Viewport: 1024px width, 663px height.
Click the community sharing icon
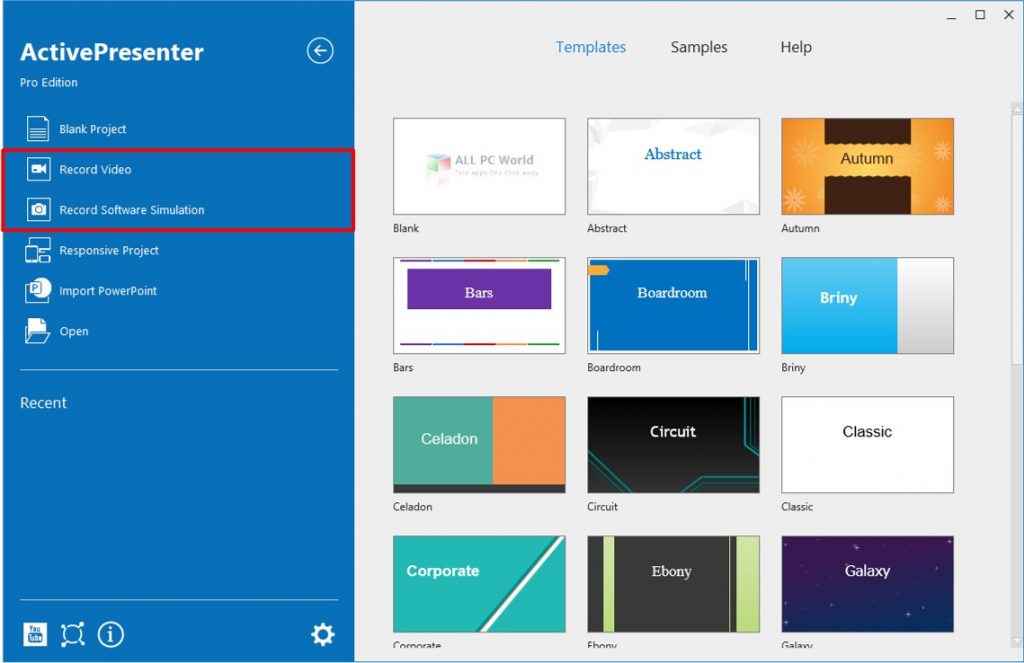pos(72,634)
